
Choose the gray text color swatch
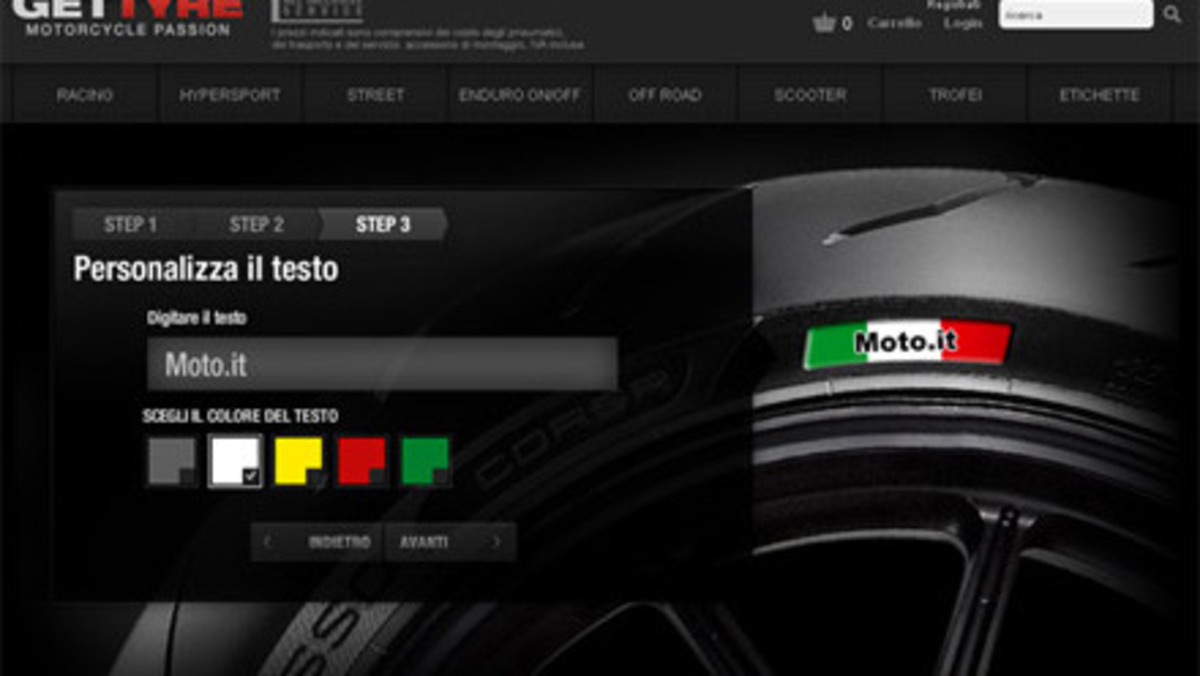(x=172, y=461)
